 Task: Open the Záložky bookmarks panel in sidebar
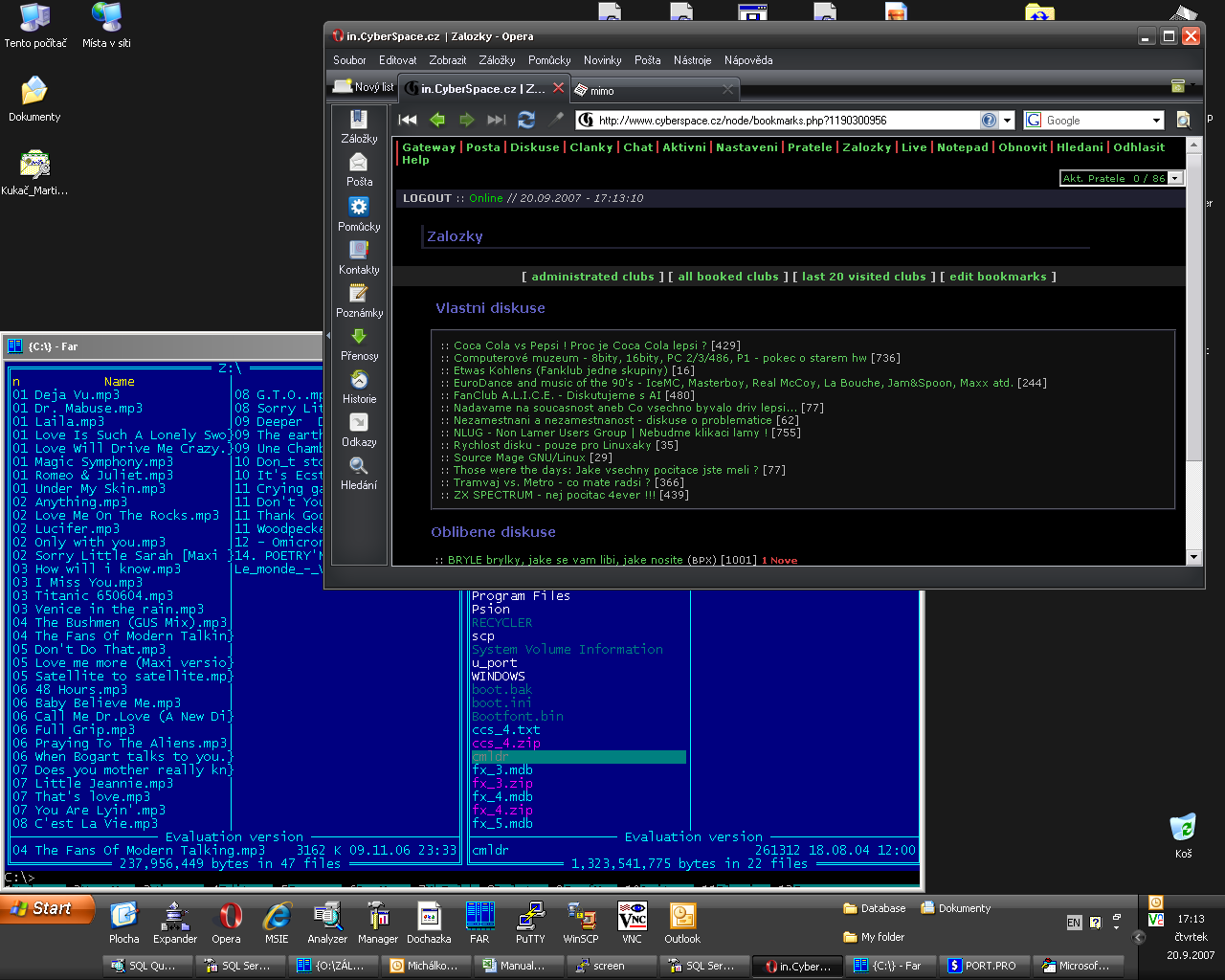click(359, 125)
